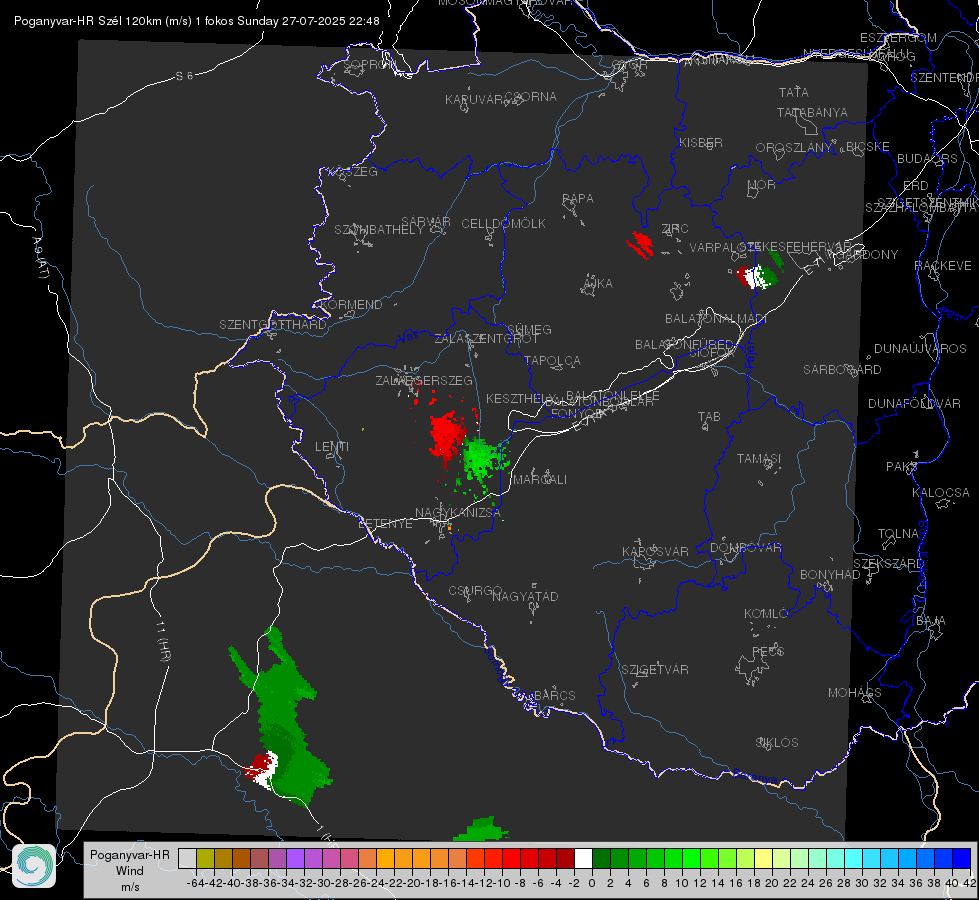Click the SZOMBATHELY city label
The height and width of the screenshot is (900, 979).
coord(379,230)
